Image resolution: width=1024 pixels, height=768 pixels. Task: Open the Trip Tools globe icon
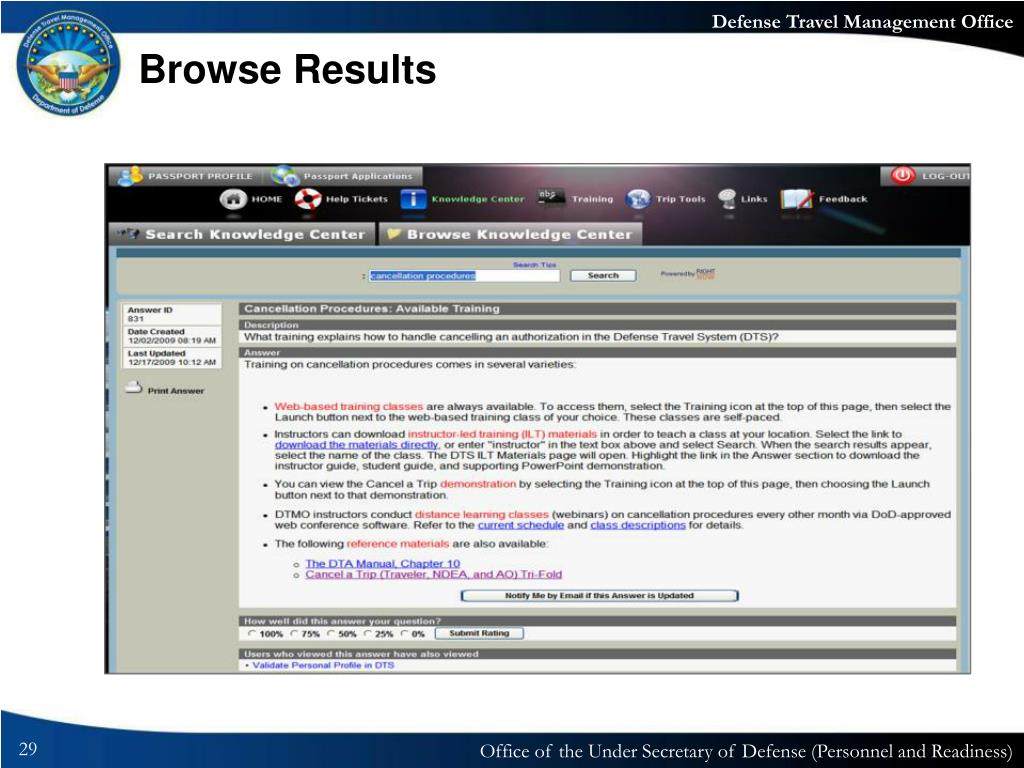click(637, 199)
